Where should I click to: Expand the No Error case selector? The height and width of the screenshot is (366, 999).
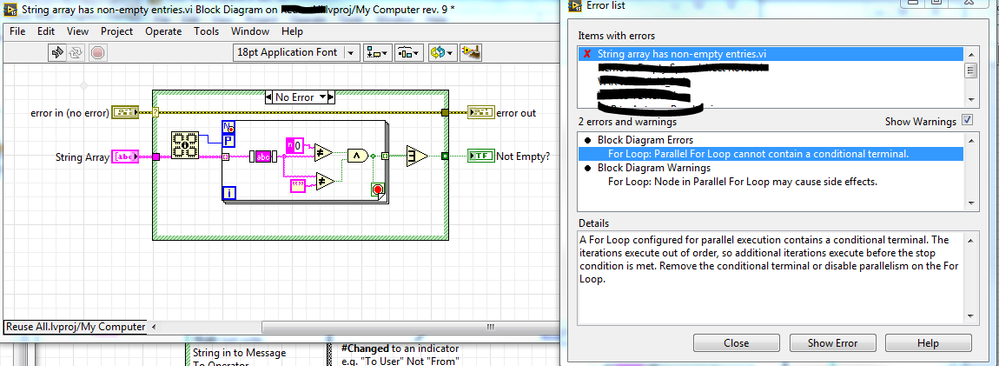[x=322, y=97]
